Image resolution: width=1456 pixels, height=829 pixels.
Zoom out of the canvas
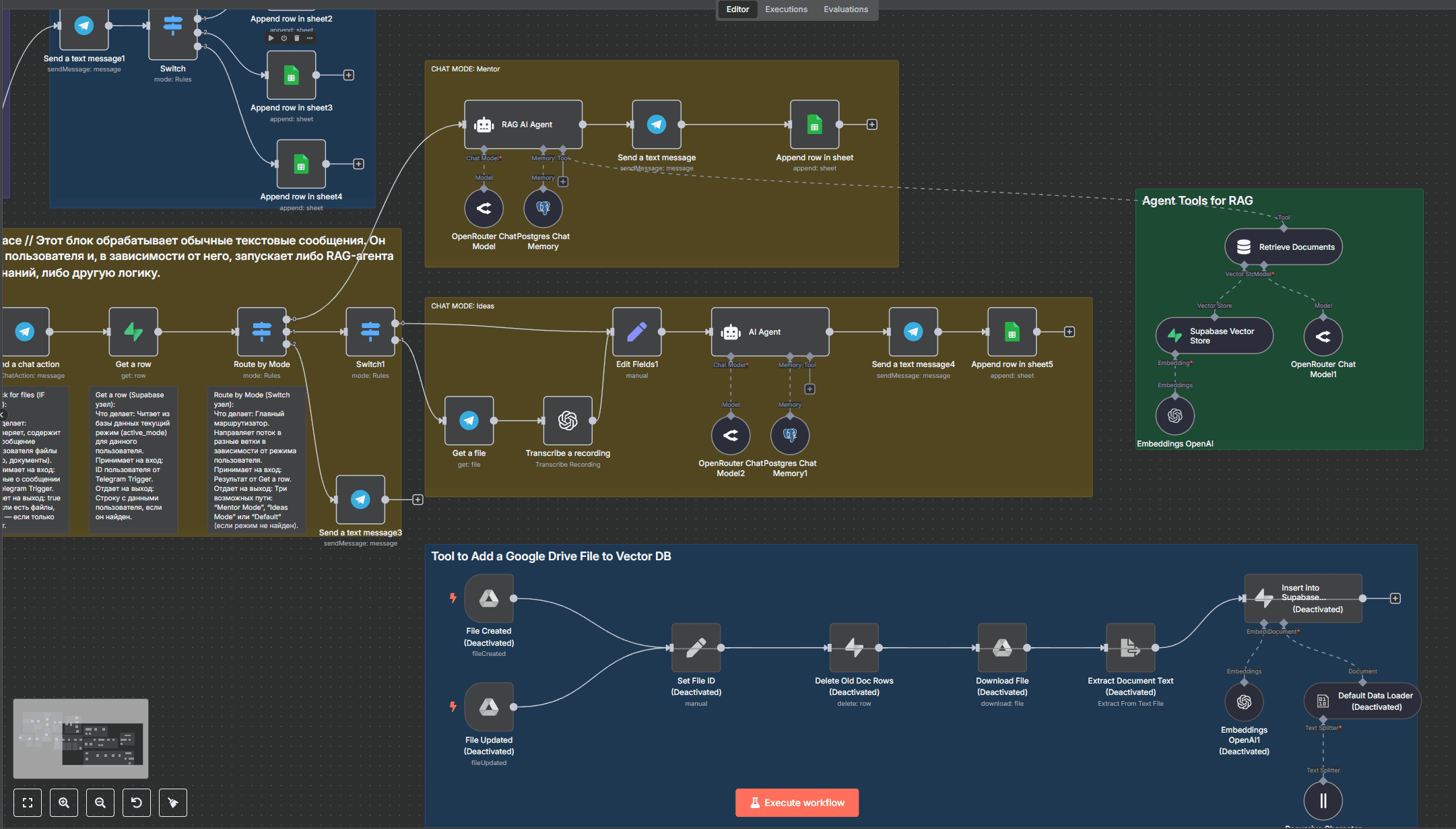[x=100, y=803]
